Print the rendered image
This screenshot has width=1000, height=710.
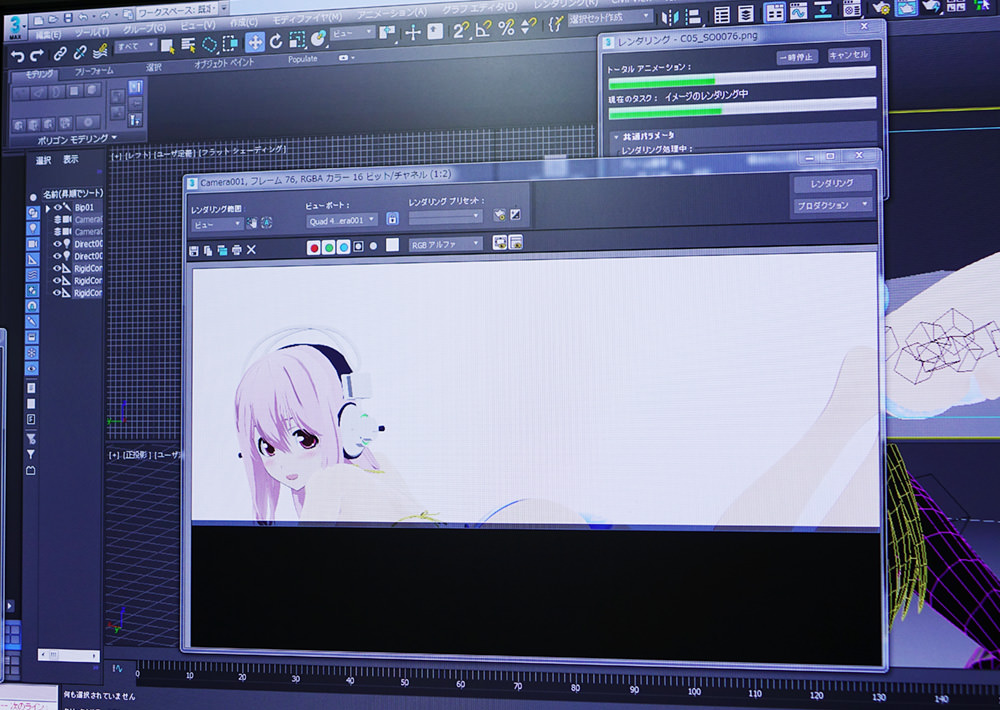237,250
